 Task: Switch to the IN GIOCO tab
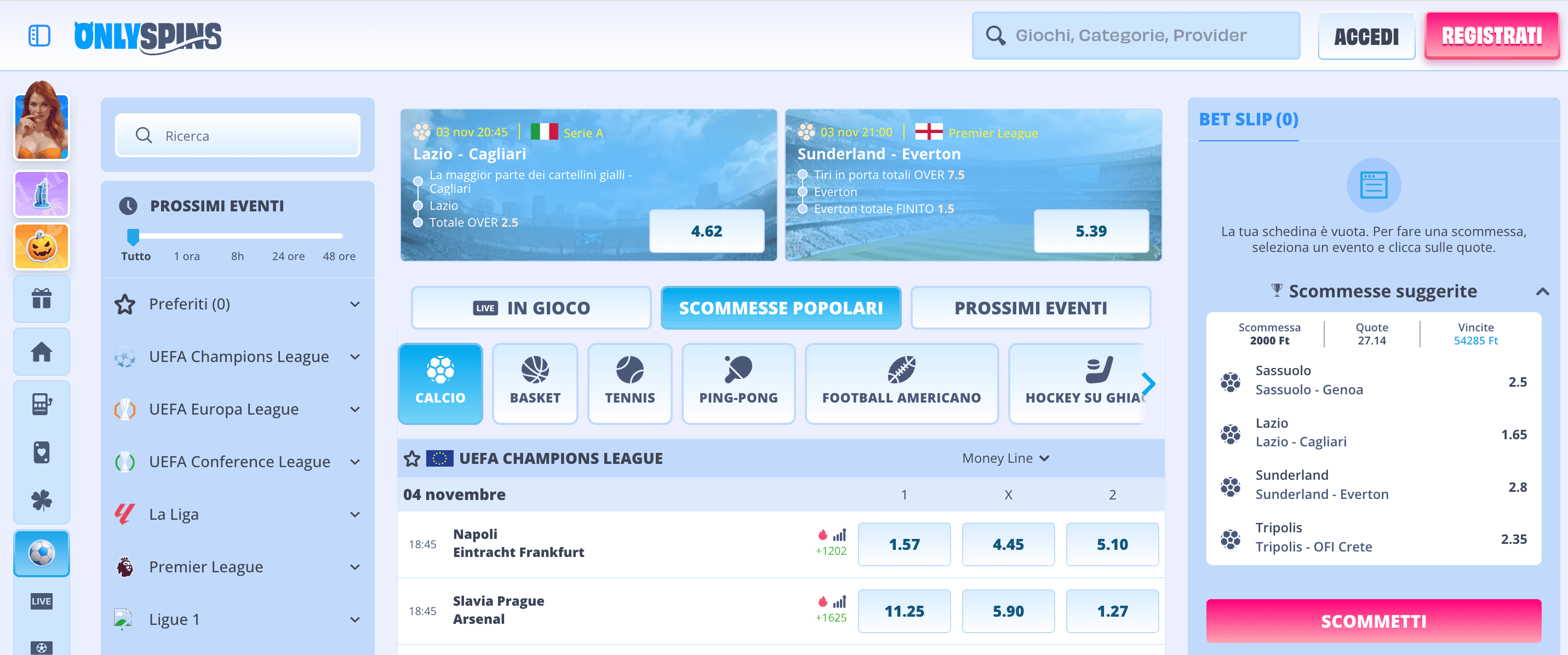(x=530, y=307)
